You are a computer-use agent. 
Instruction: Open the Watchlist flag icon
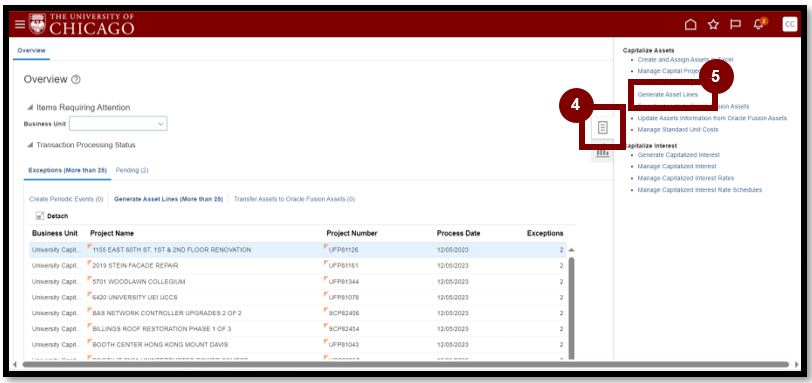coord(735,24)
